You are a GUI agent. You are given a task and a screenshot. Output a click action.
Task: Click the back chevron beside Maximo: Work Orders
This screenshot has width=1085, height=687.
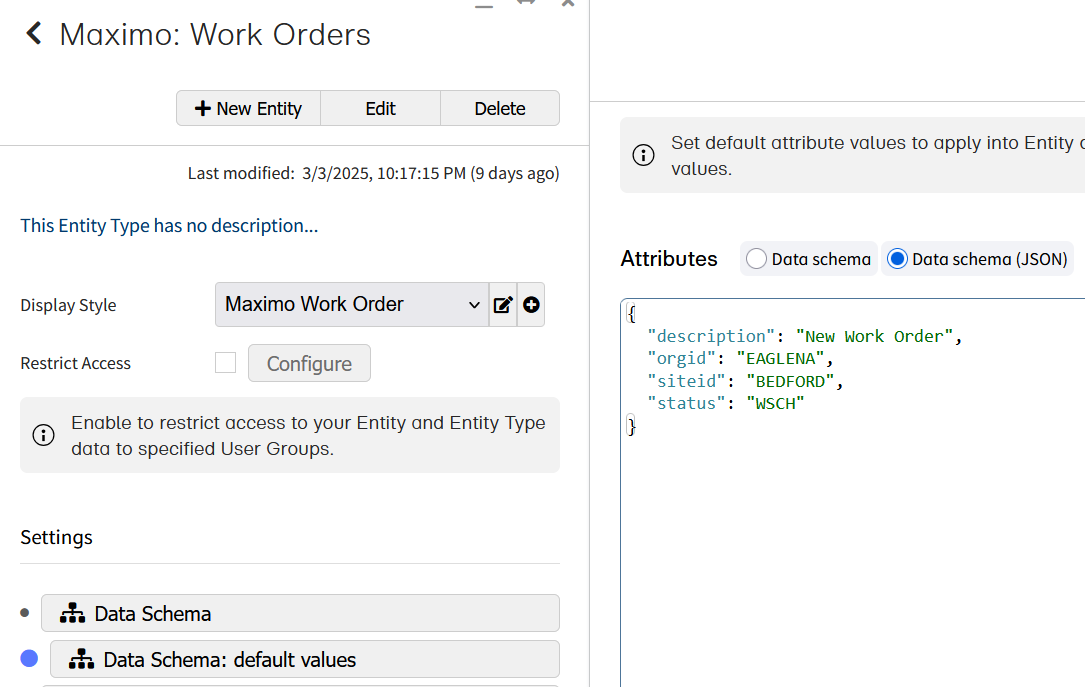coord(34,34)
